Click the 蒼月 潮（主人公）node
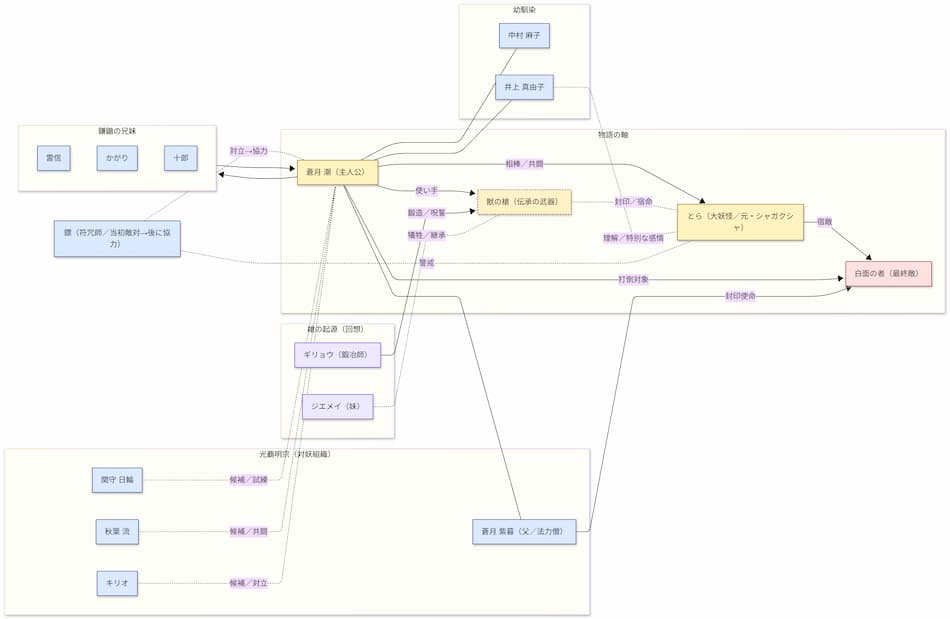This screenshot has height=619, width=950. click(x=337, y=172)
